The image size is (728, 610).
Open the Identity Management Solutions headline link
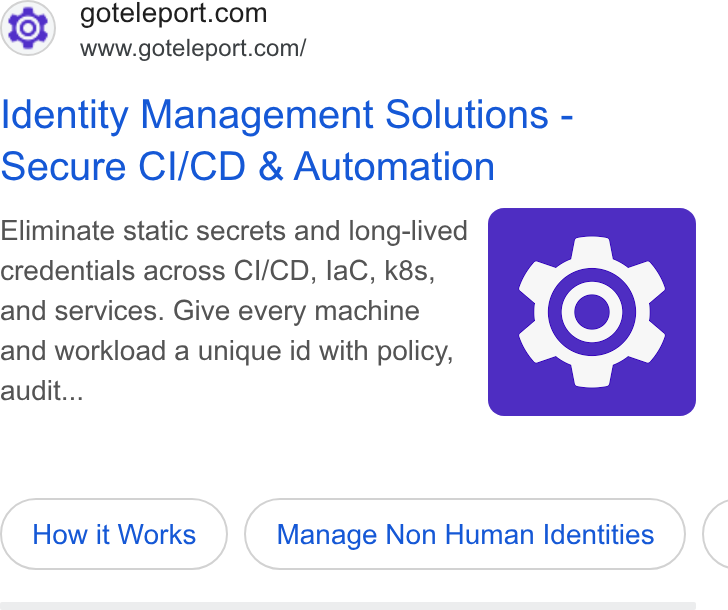[287, 115]
